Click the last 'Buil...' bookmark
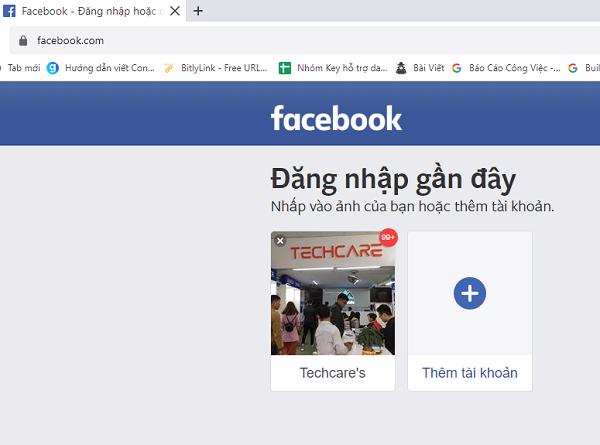Screen dimensions: 600x445 coord(585,68)
